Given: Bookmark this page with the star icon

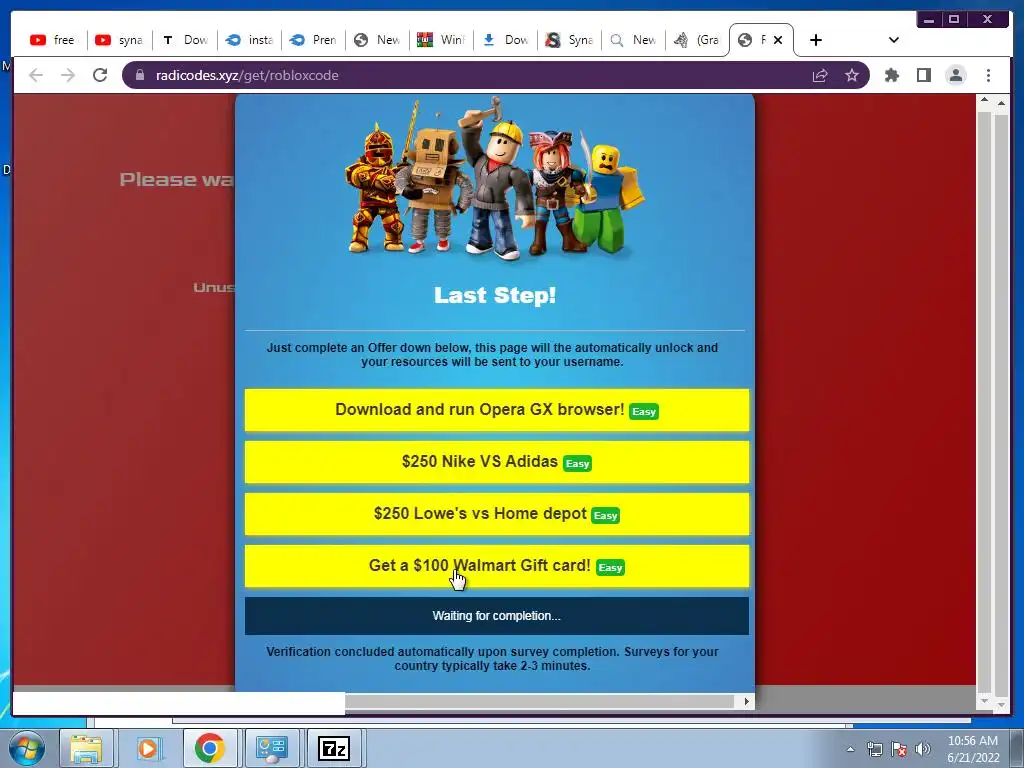Looking at the screenshot, I should [852, 75].
